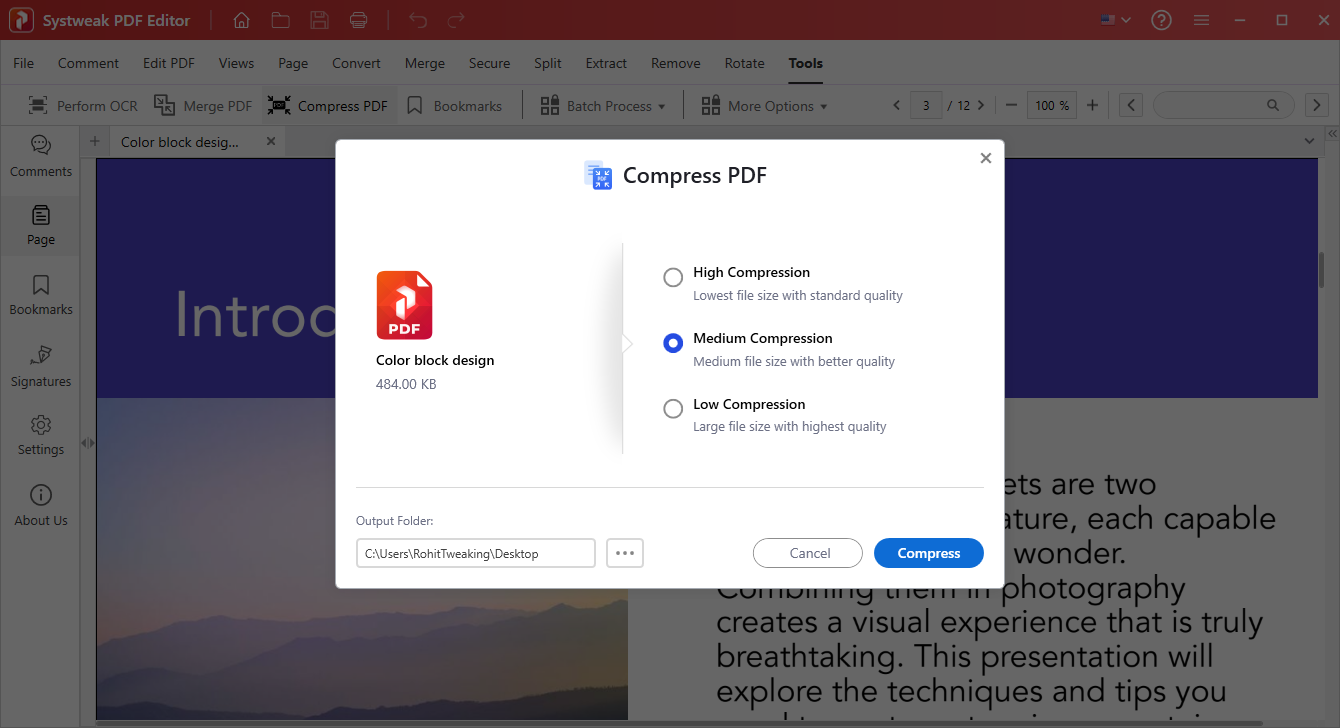1340x728 pixels.
Task: Open the Convert menu
Action: click(x=356, y=62)
